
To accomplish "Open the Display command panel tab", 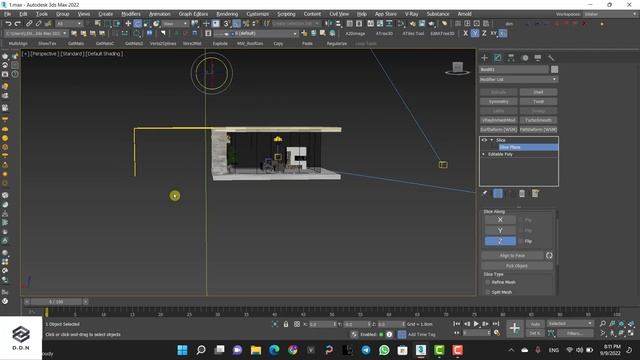I will click(x=538, y=58).
